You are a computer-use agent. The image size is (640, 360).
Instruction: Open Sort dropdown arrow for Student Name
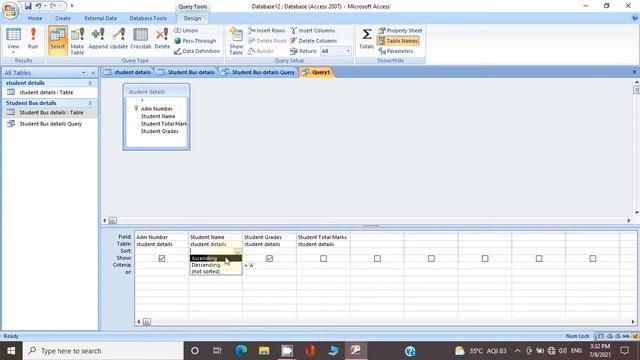[x=238, y=251]
